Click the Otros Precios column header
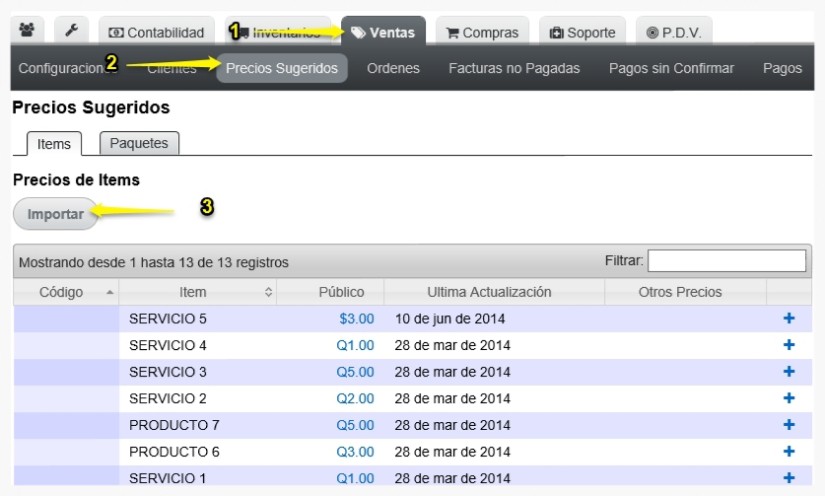825x496 pixels. click(685, 292)
